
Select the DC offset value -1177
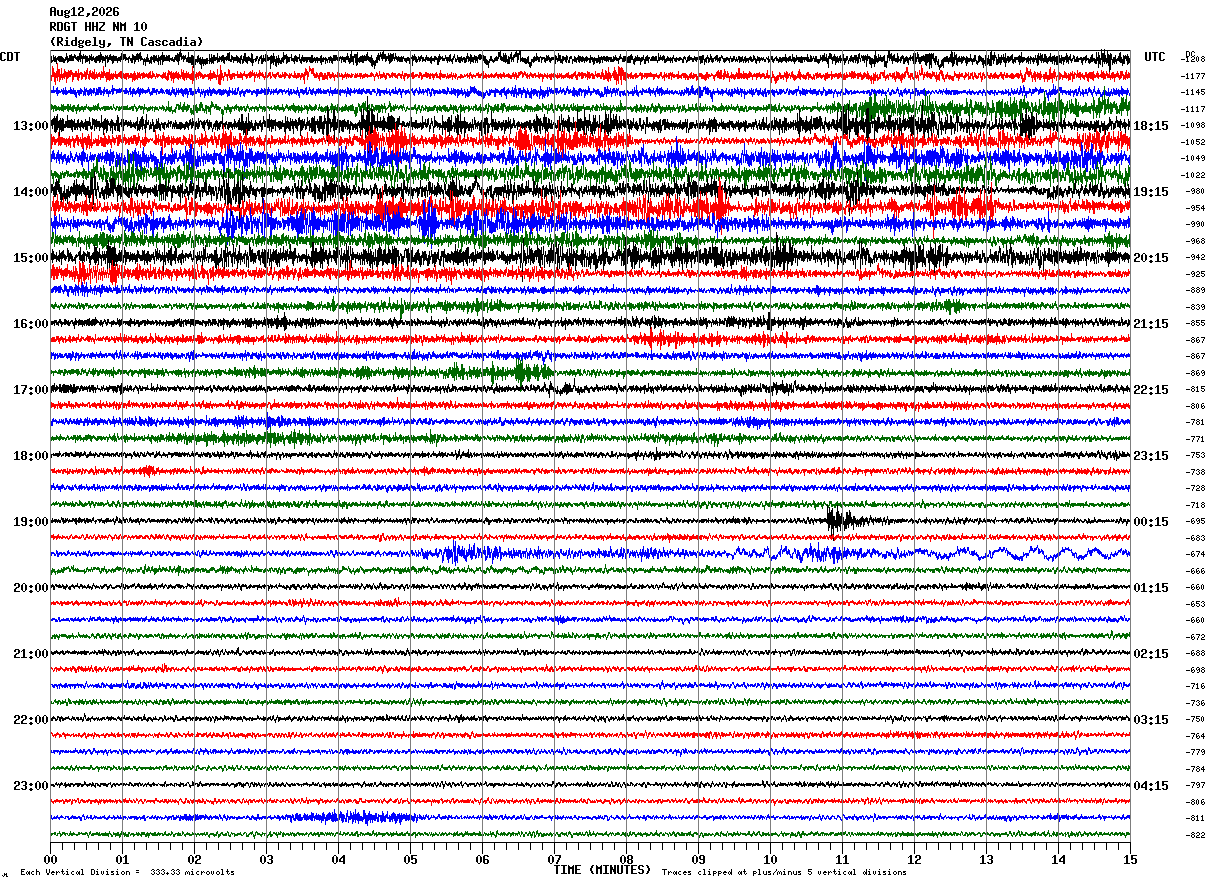pyautogui.click(x=1194, y=76)
